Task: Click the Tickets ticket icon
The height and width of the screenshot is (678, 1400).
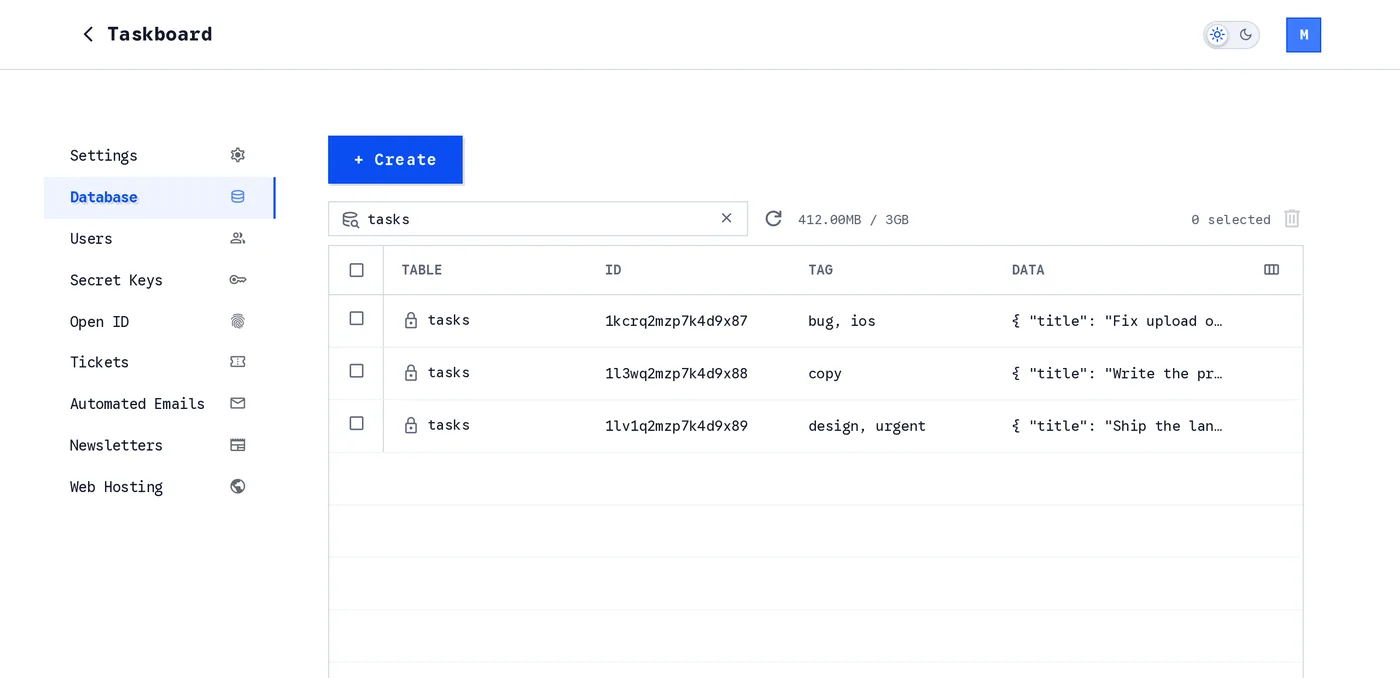Action: [237, 362]
